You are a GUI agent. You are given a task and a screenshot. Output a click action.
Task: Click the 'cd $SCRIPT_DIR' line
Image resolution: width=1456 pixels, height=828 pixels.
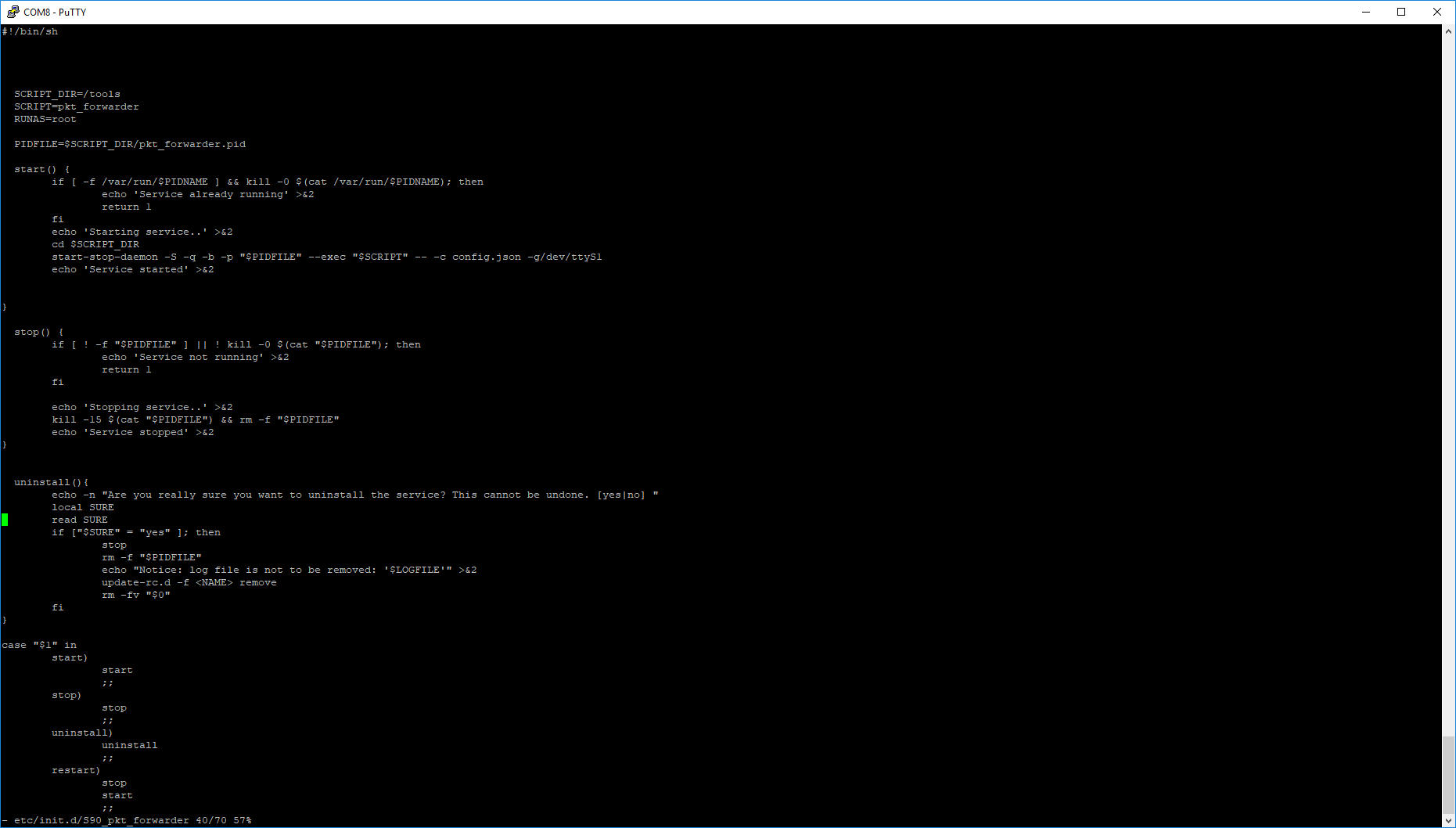[95, 244]
